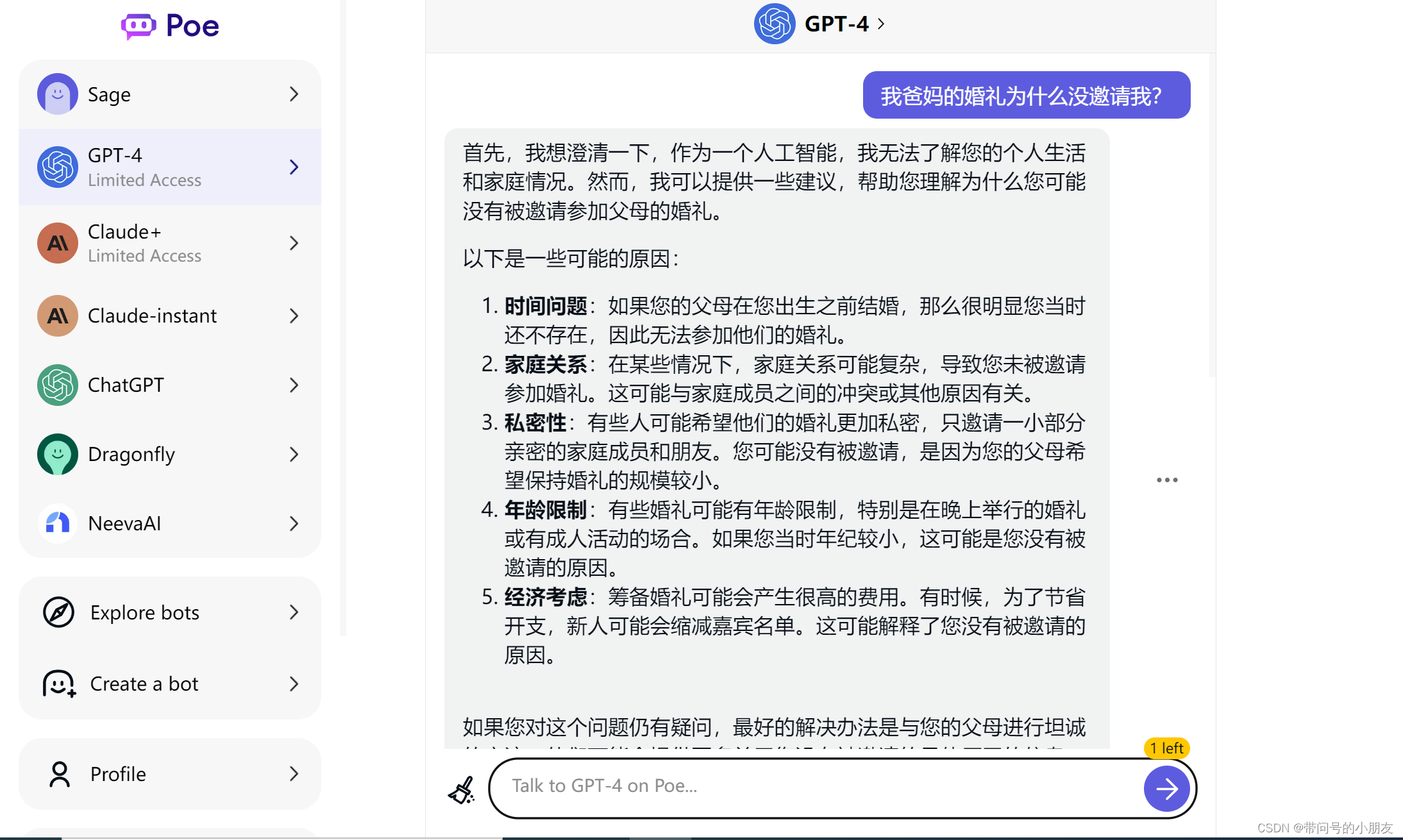
Task: Click the Poe wordmark text
Action: (192, 26)
